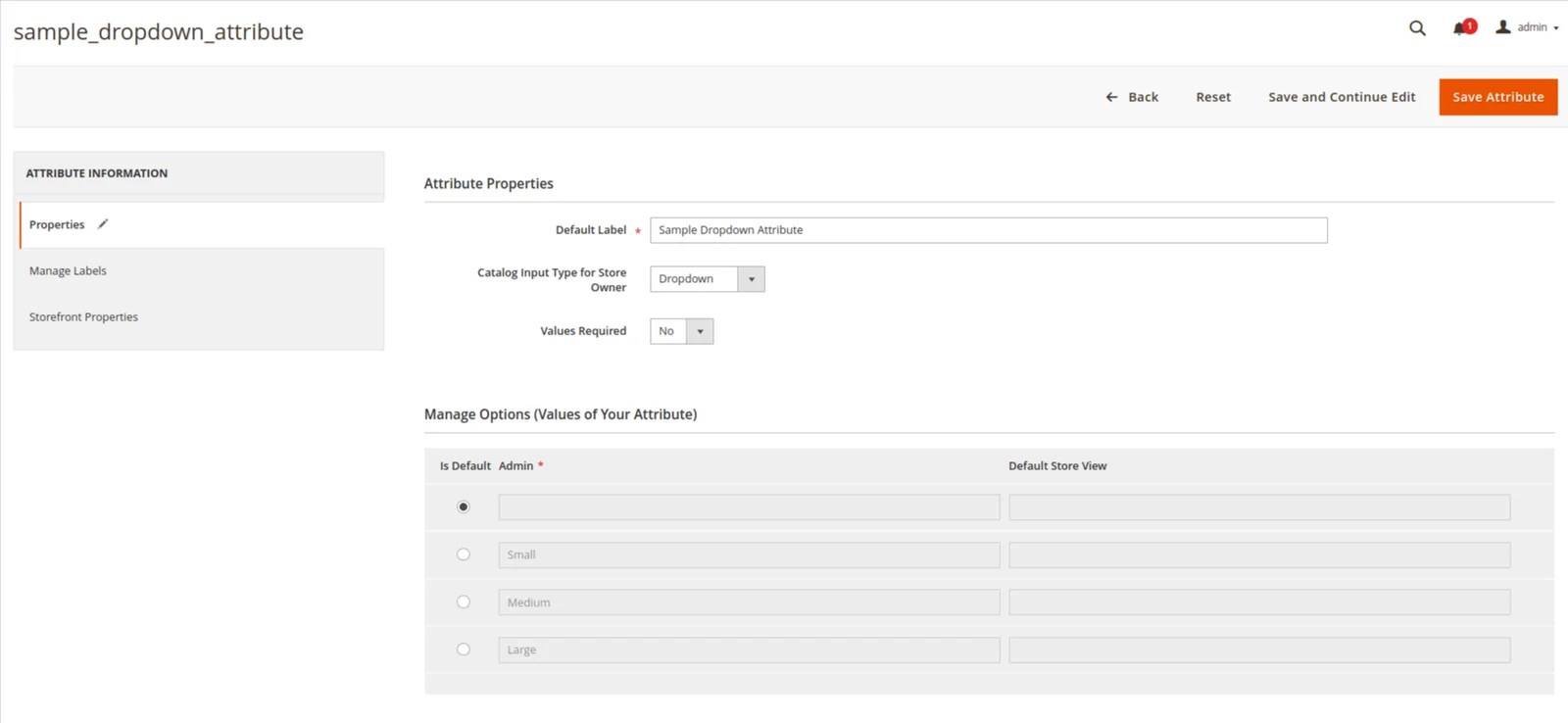Click the Manage Options section heading
The width and height of the screenshot is (1568, 723).
click(561, 414)
